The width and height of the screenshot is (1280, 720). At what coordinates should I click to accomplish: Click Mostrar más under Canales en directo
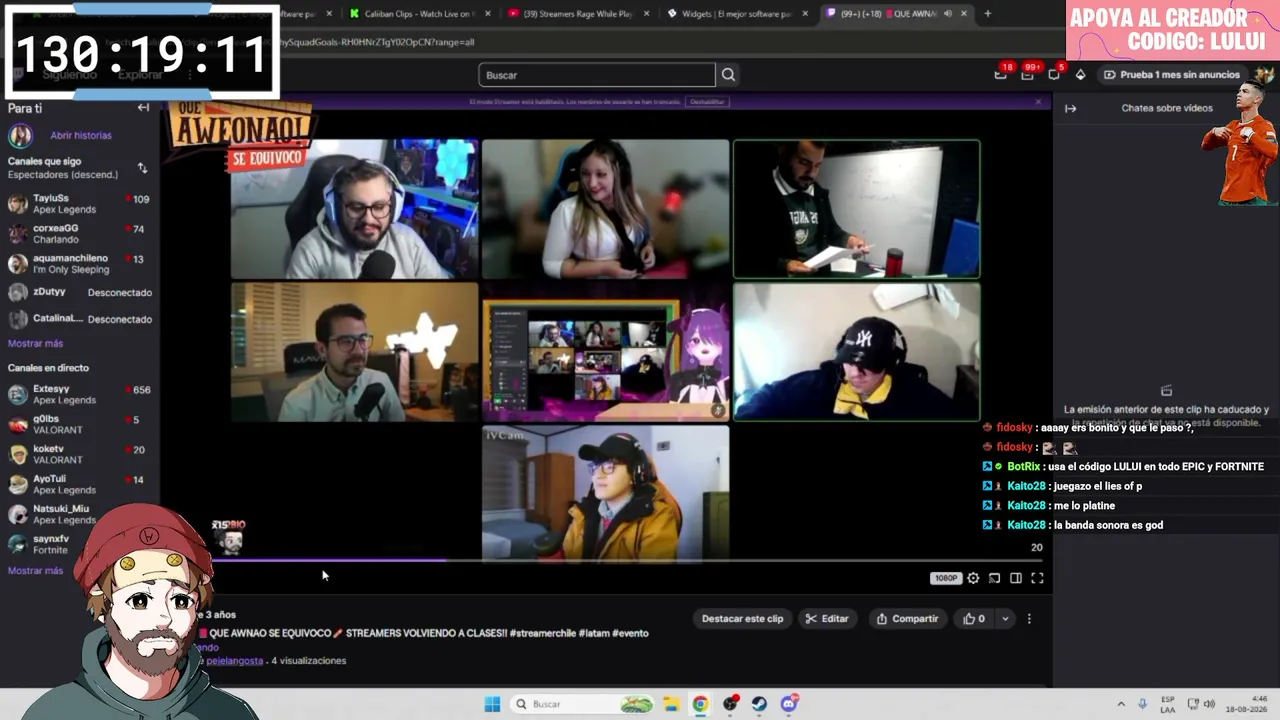(x=35, y=570)
